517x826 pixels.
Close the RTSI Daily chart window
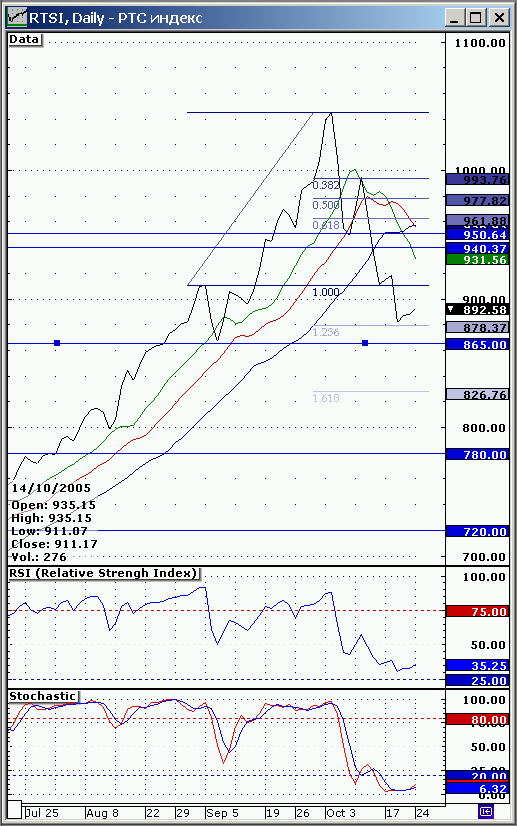click(x=499, y=17)
